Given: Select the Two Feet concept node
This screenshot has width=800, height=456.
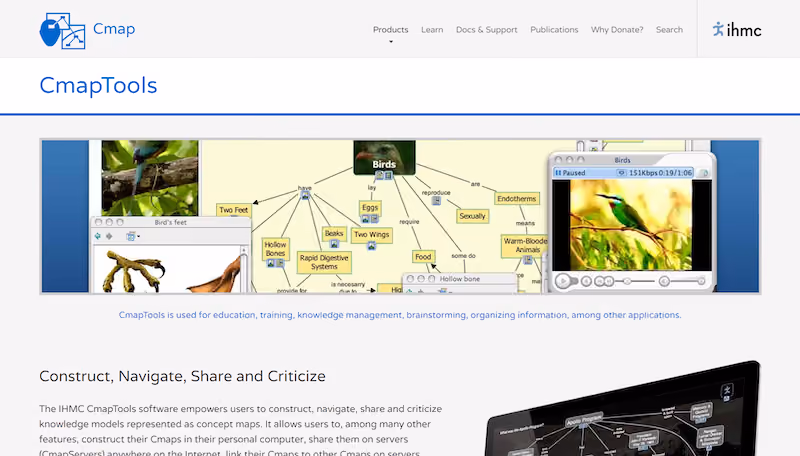Looking at the screenshot, I should [x=233, y=210].
